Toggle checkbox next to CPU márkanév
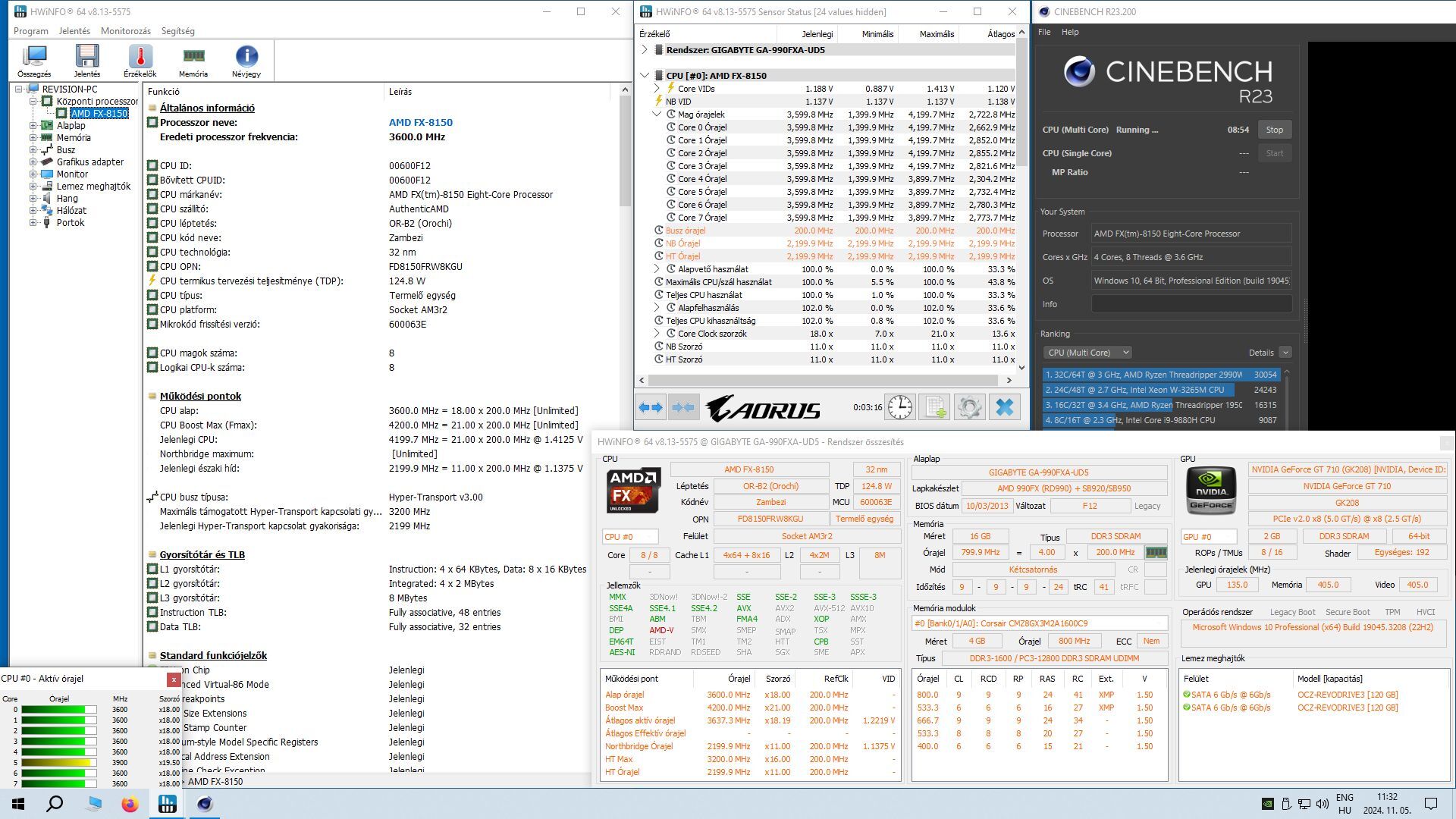1456x819 pixels. 152,195
